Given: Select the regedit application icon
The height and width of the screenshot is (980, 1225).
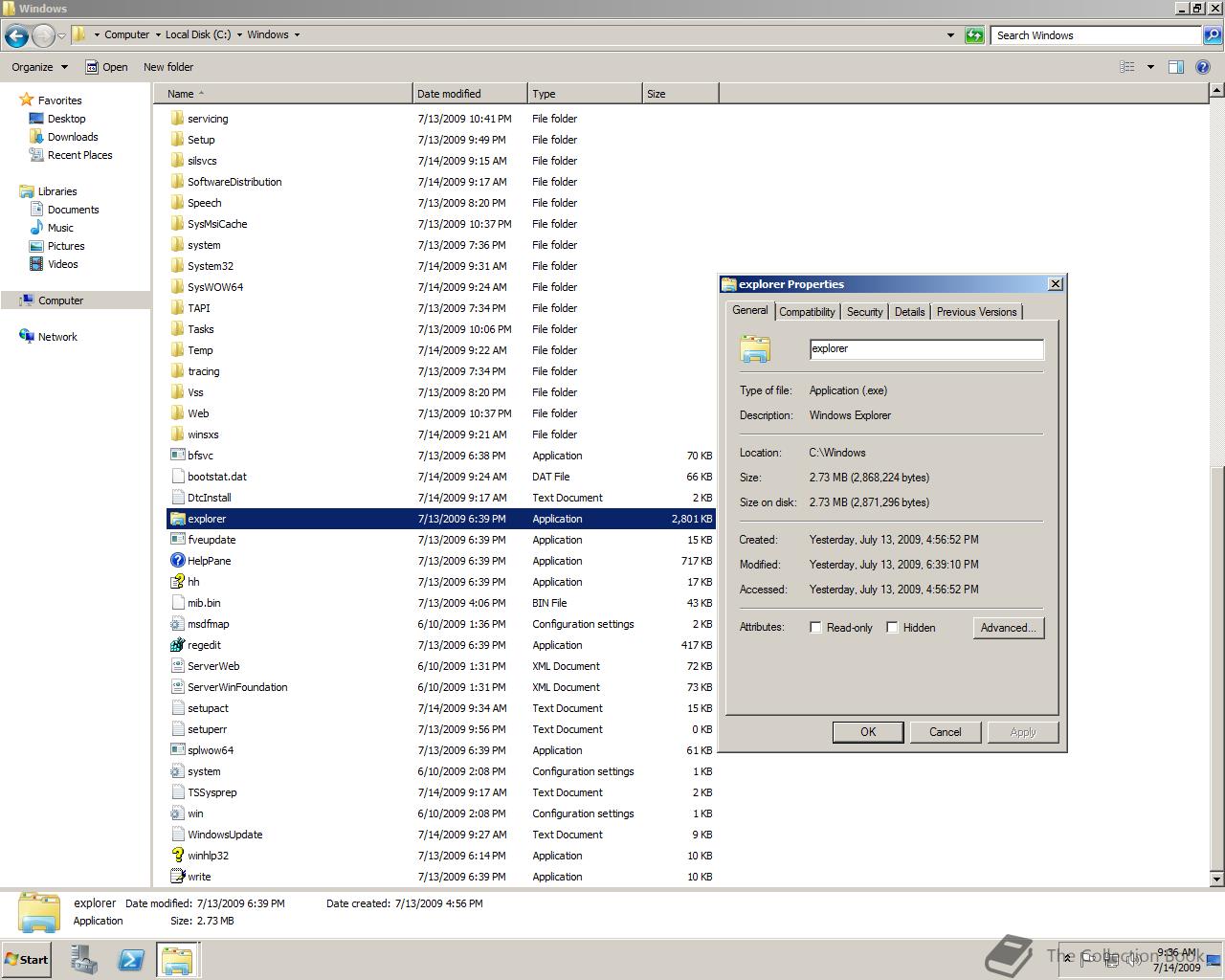Looking at the screenshot, I should pyautogui.click(x=177, y=645).
